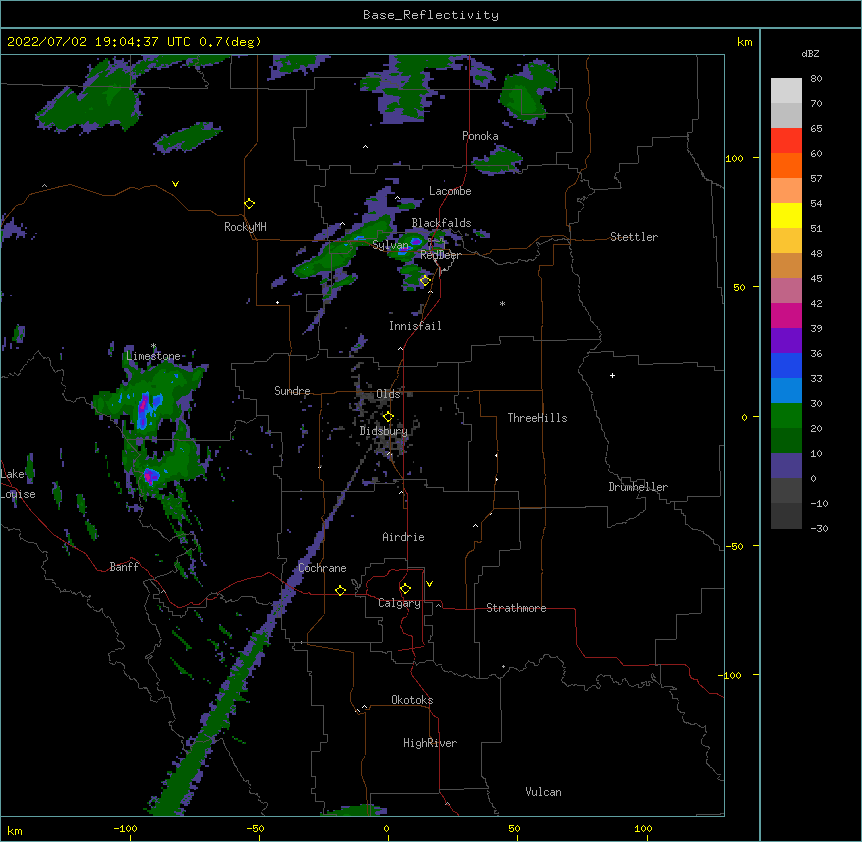862x842 pixels.
Task: Click the yellow V marker northwest of RockyMH
Action: pos(175,184)
